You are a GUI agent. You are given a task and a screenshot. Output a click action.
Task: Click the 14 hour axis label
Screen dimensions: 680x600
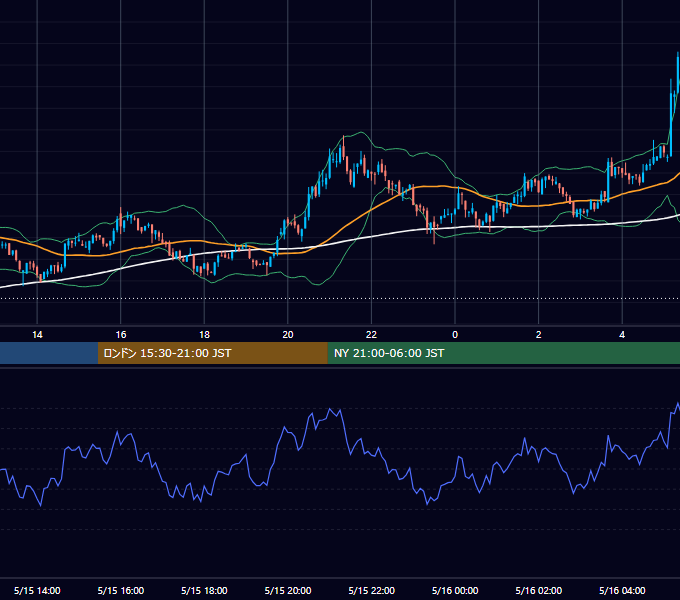coord(37,335)
